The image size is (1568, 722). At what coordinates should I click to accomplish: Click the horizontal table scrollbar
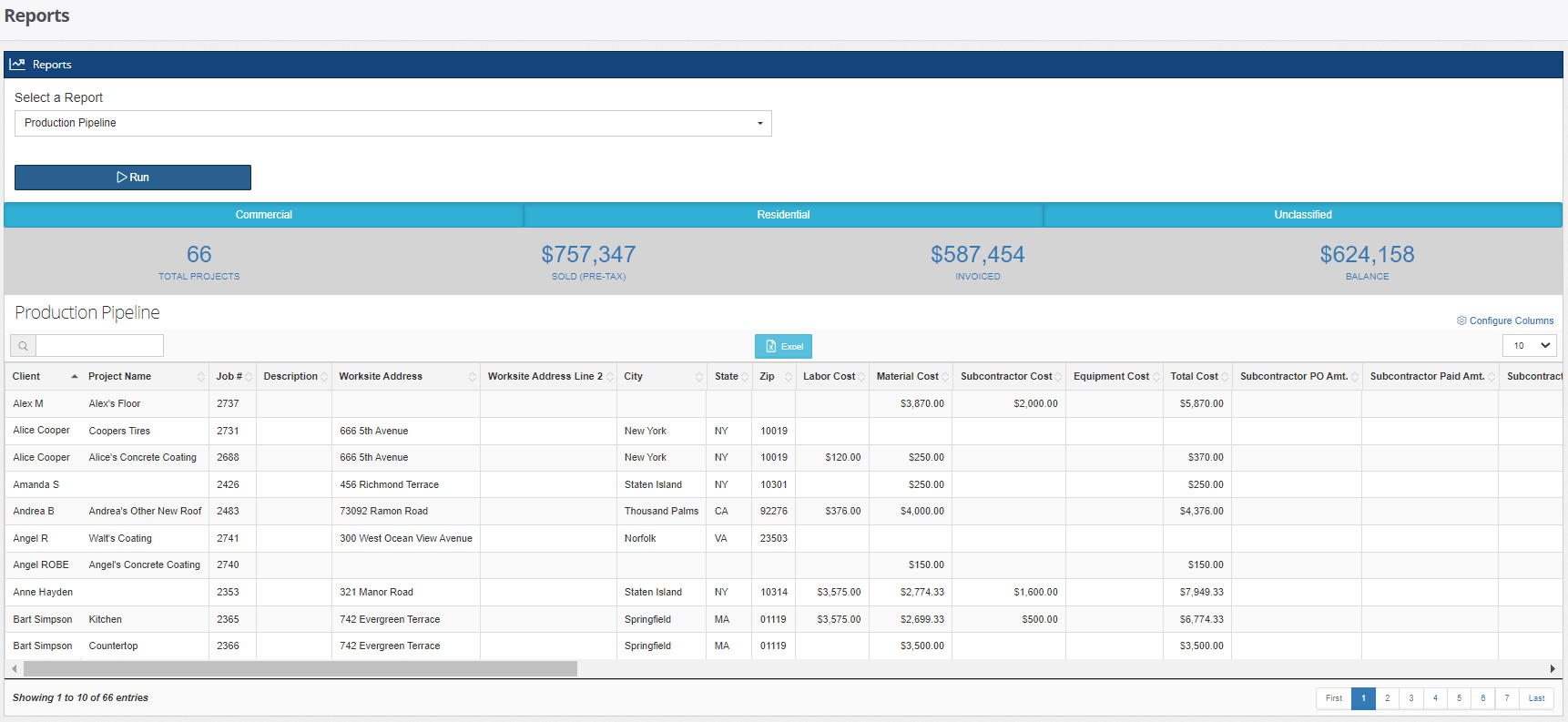(x=300, y=669)
